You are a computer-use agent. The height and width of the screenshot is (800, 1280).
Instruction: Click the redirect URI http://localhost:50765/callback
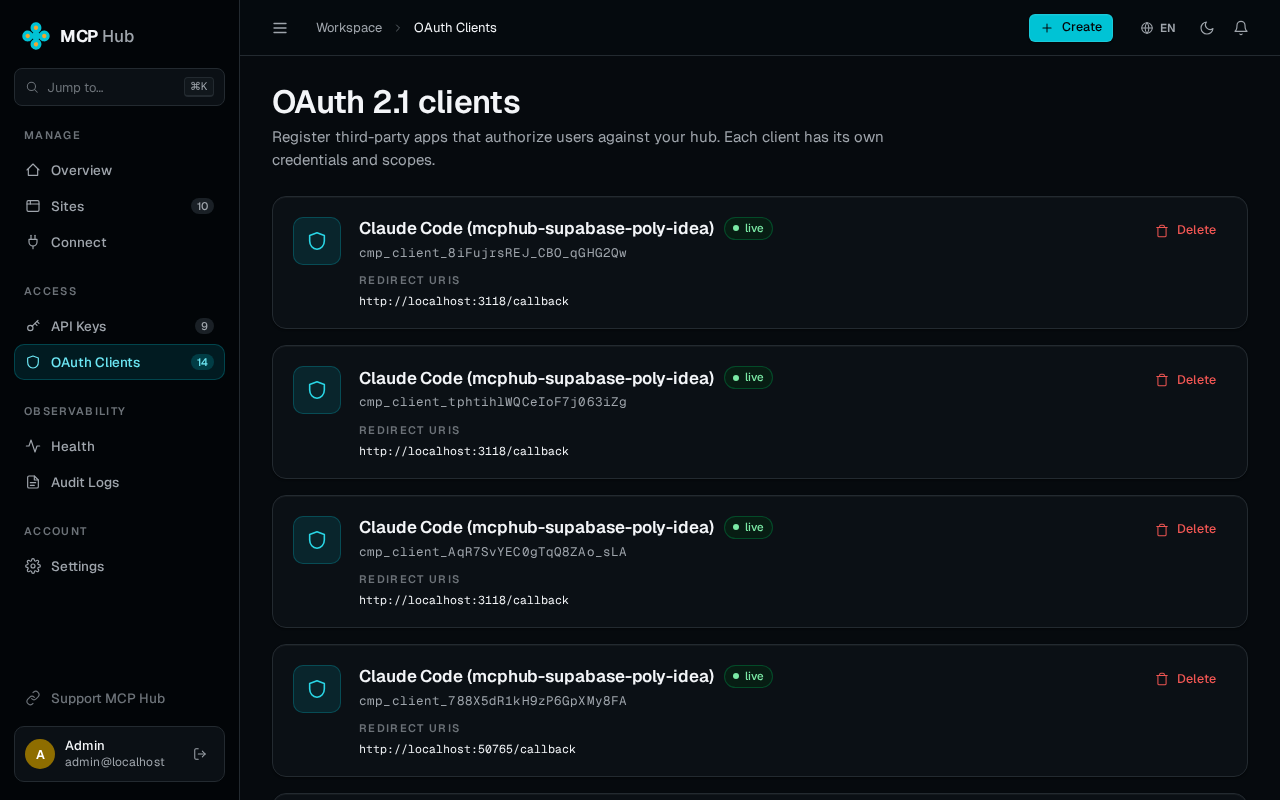point(467,749)
